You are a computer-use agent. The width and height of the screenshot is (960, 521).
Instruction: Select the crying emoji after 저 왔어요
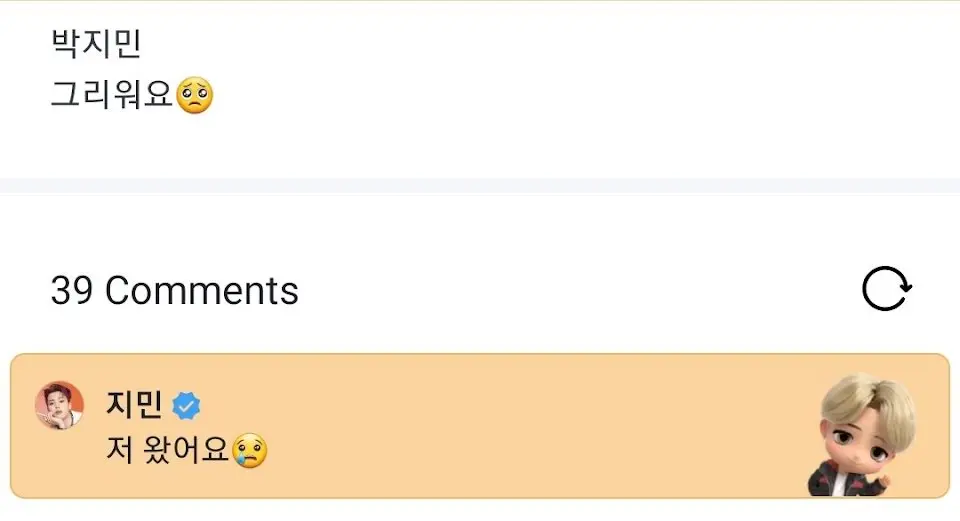click(x=250, y=451)
